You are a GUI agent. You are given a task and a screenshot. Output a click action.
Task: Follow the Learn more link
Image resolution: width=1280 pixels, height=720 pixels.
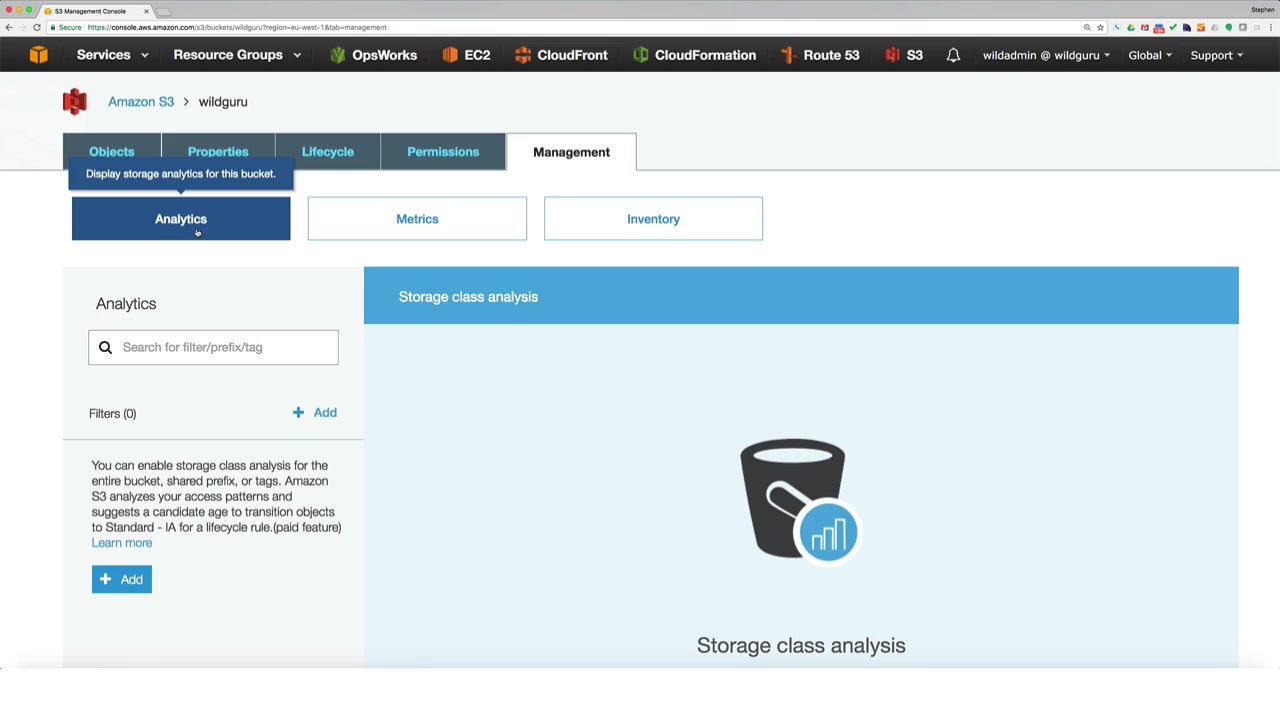pyautogui.click(x=122, y=543)
